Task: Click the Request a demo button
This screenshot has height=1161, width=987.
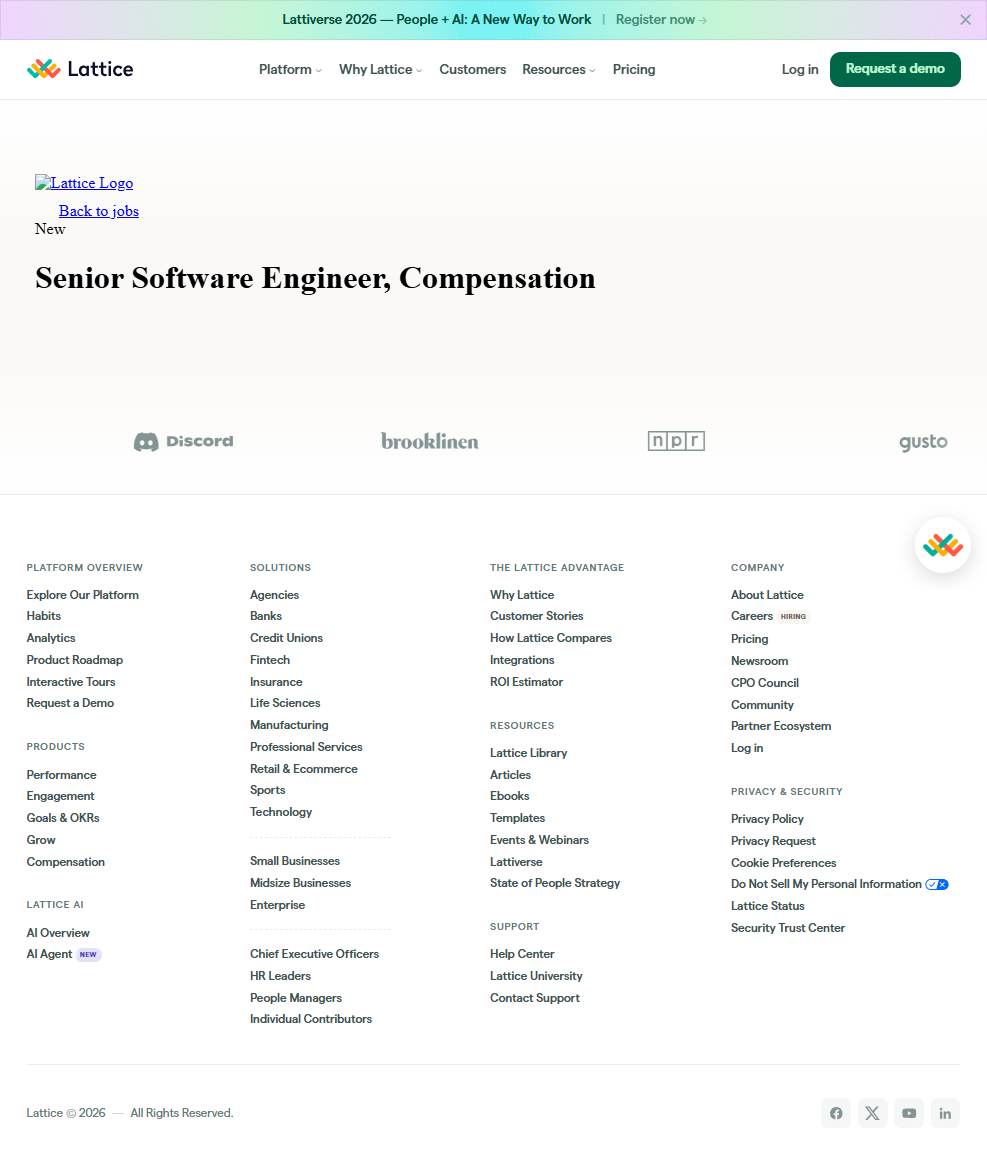Action: (895, 69)
